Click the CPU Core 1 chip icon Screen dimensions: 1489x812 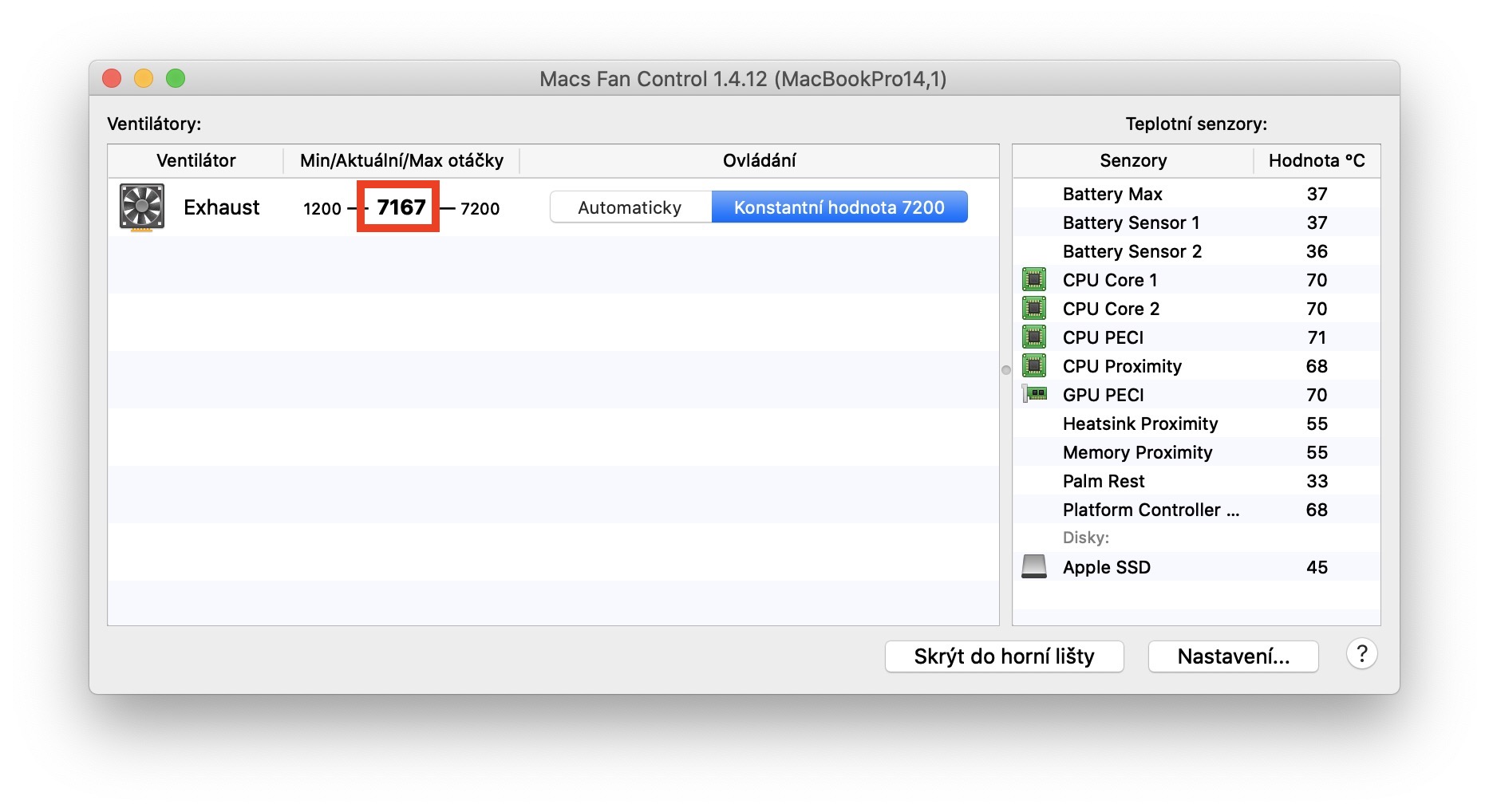point(1034,280)
